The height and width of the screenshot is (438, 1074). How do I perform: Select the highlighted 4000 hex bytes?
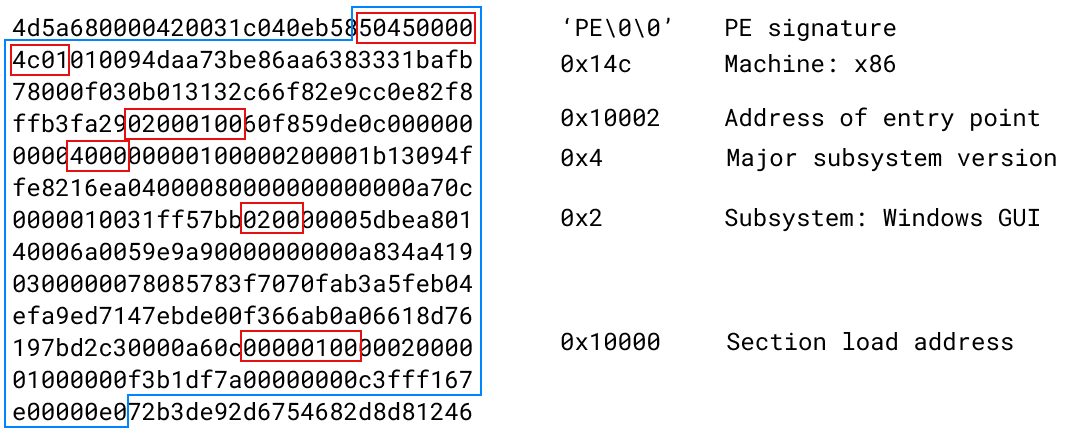tap(97, 157)
